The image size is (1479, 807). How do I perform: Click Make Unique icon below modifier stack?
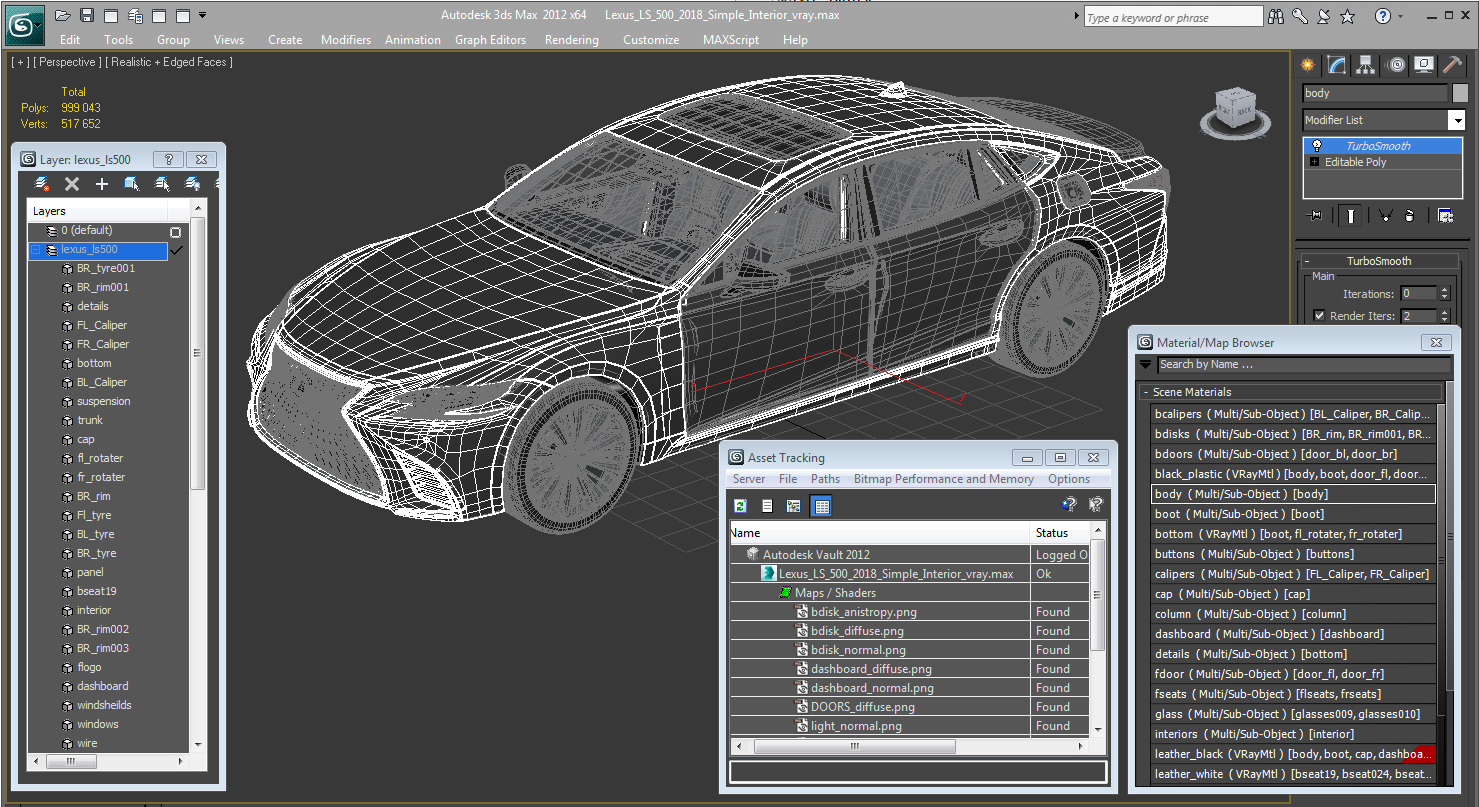[1385, 215]
